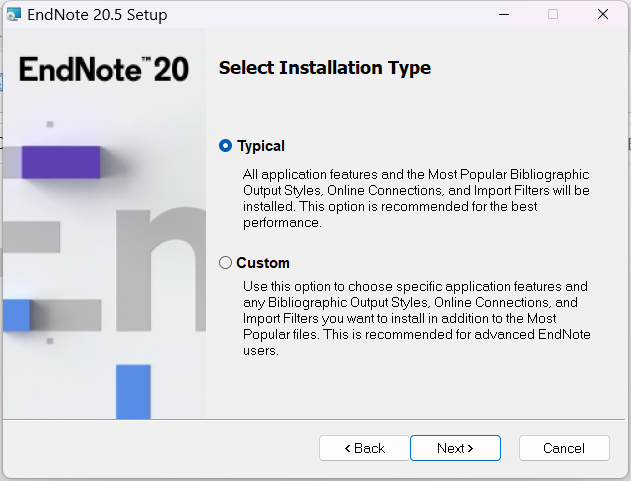The width and height of the screenshot is (631, 481).
Task: Click the 'Select Installation Type' heading
Action: tap(325, 68)
